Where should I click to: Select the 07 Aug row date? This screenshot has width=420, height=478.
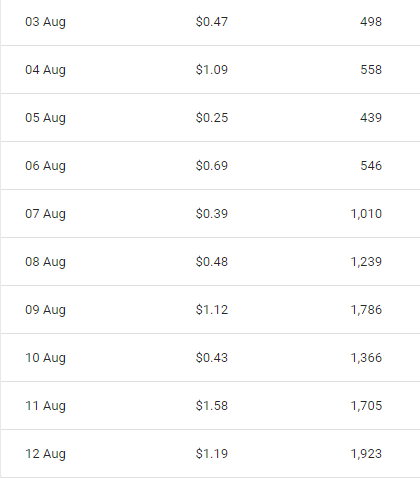(x=45, y=214)
